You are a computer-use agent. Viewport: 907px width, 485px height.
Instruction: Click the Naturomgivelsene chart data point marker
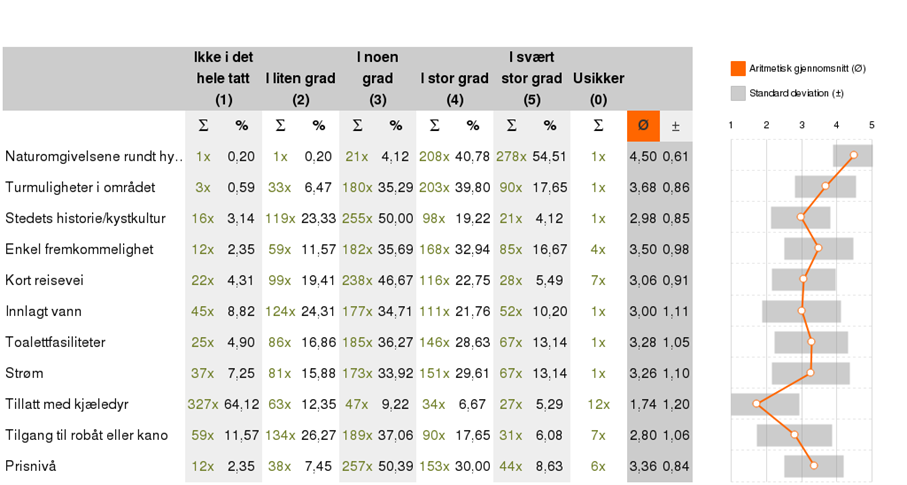853,155
